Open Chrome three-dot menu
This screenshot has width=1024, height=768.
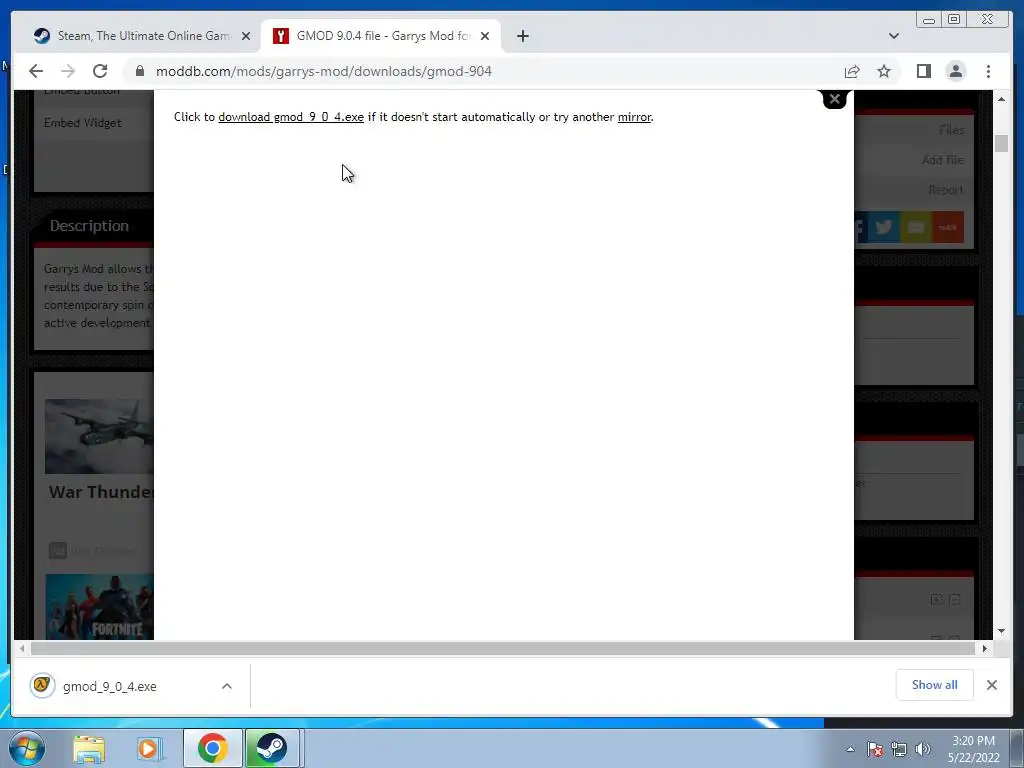coord(988,71)
